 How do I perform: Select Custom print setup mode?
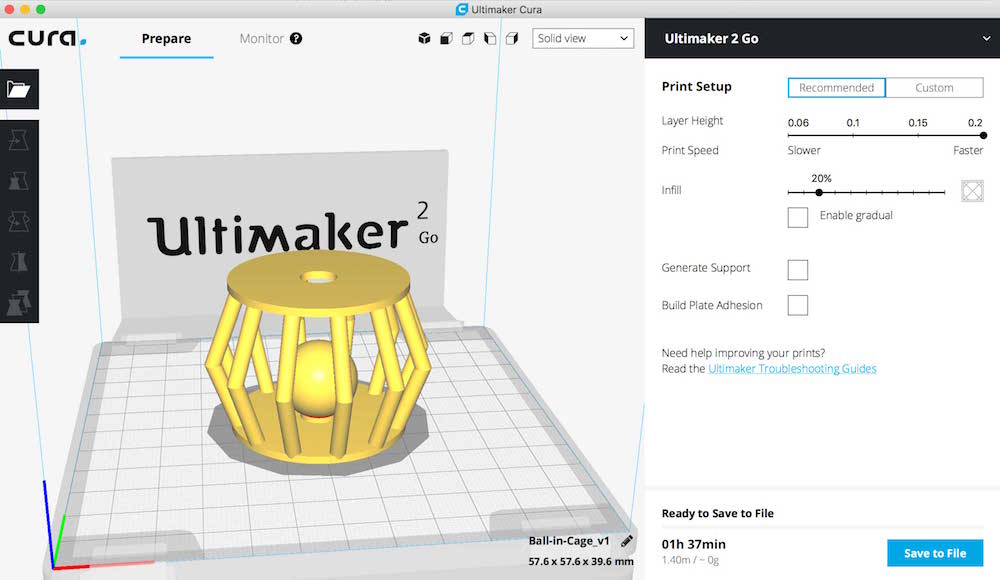(934, 87)
